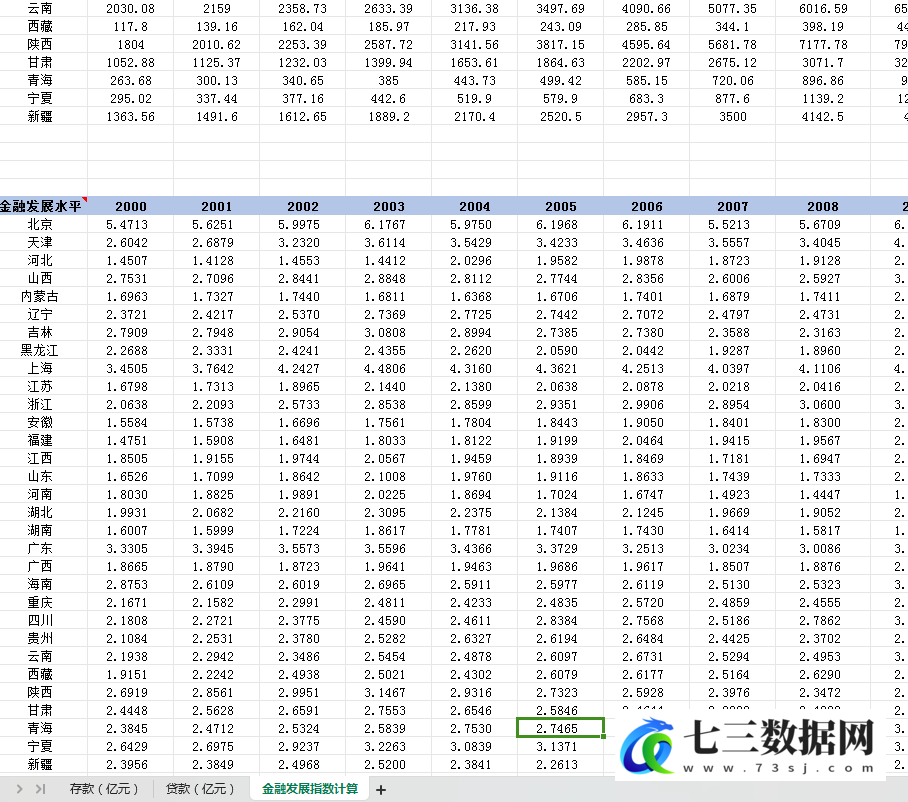The image size is (908, 802).
Task: Switch to the 存款（亿元）sheet tab
Action: [x=104, y=789]
